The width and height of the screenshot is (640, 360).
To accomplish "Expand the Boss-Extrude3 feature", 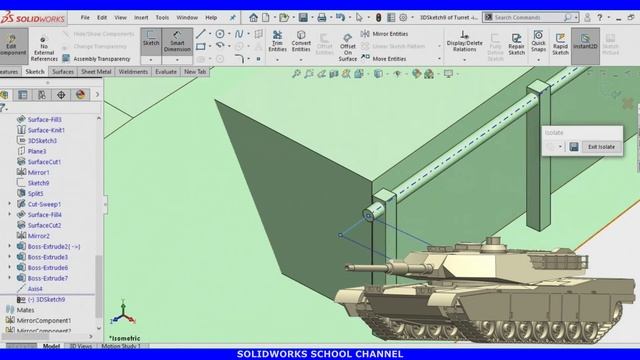I will click(10, 257).
